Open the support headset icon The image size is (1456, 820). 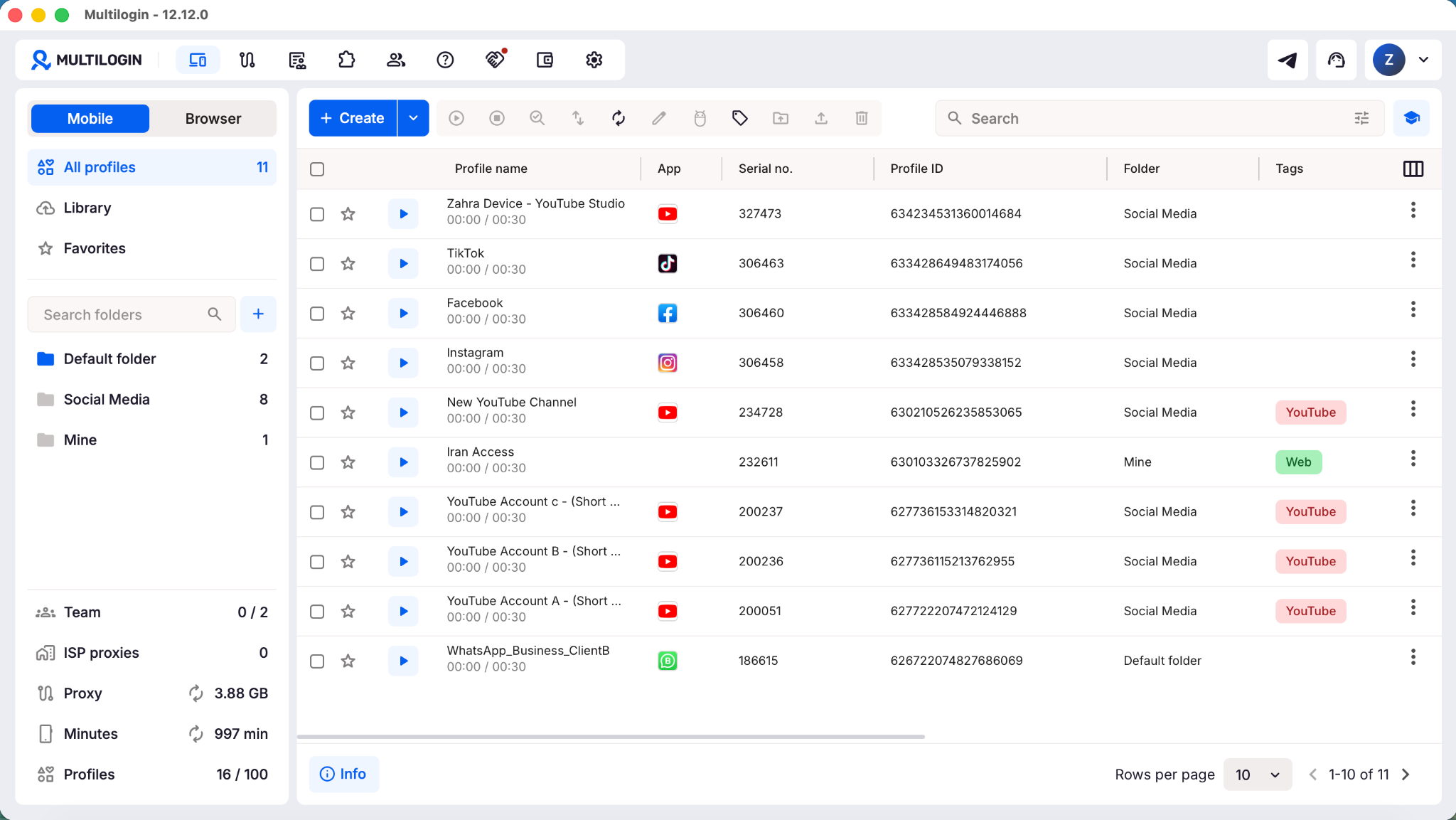coord(1337,60)
